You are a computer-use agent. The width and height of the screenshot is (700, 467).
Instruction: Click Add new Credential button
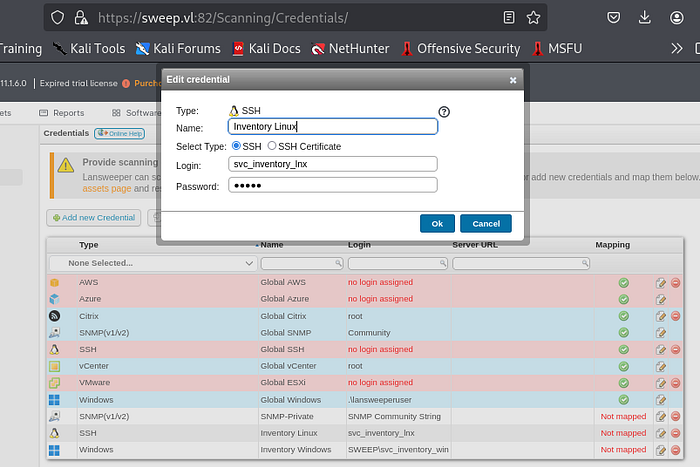click(x=94, y=218)
